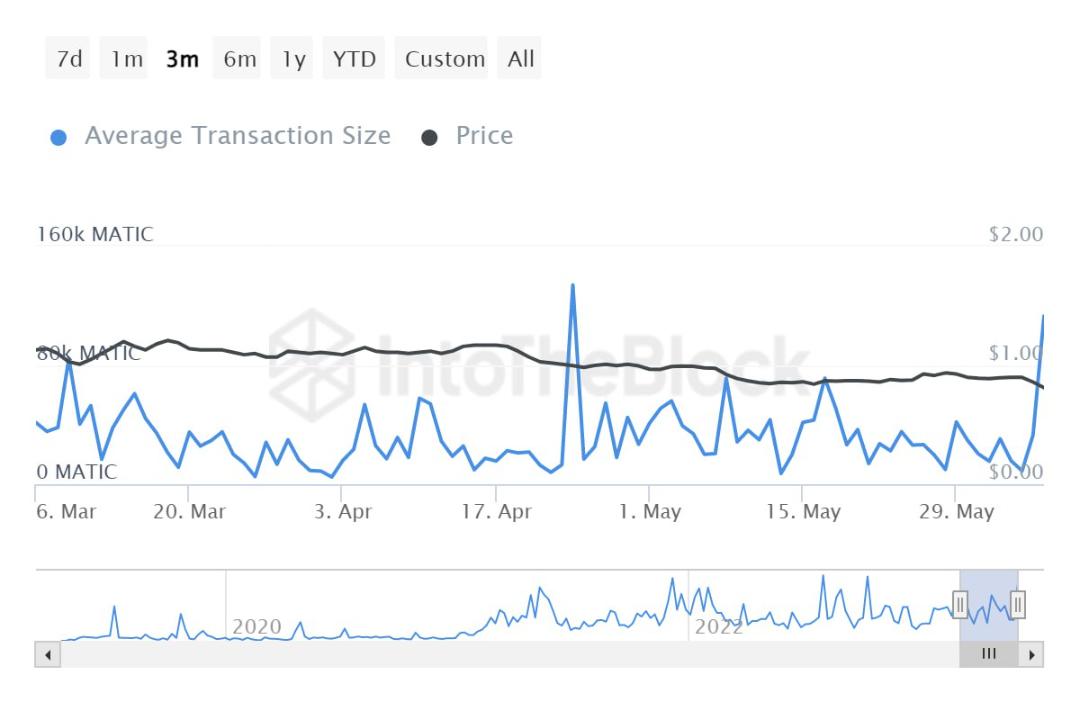The width and height of the screenshot is (1080, 720).
Task: Show All historical data
Action: click(x=521, y=59)
